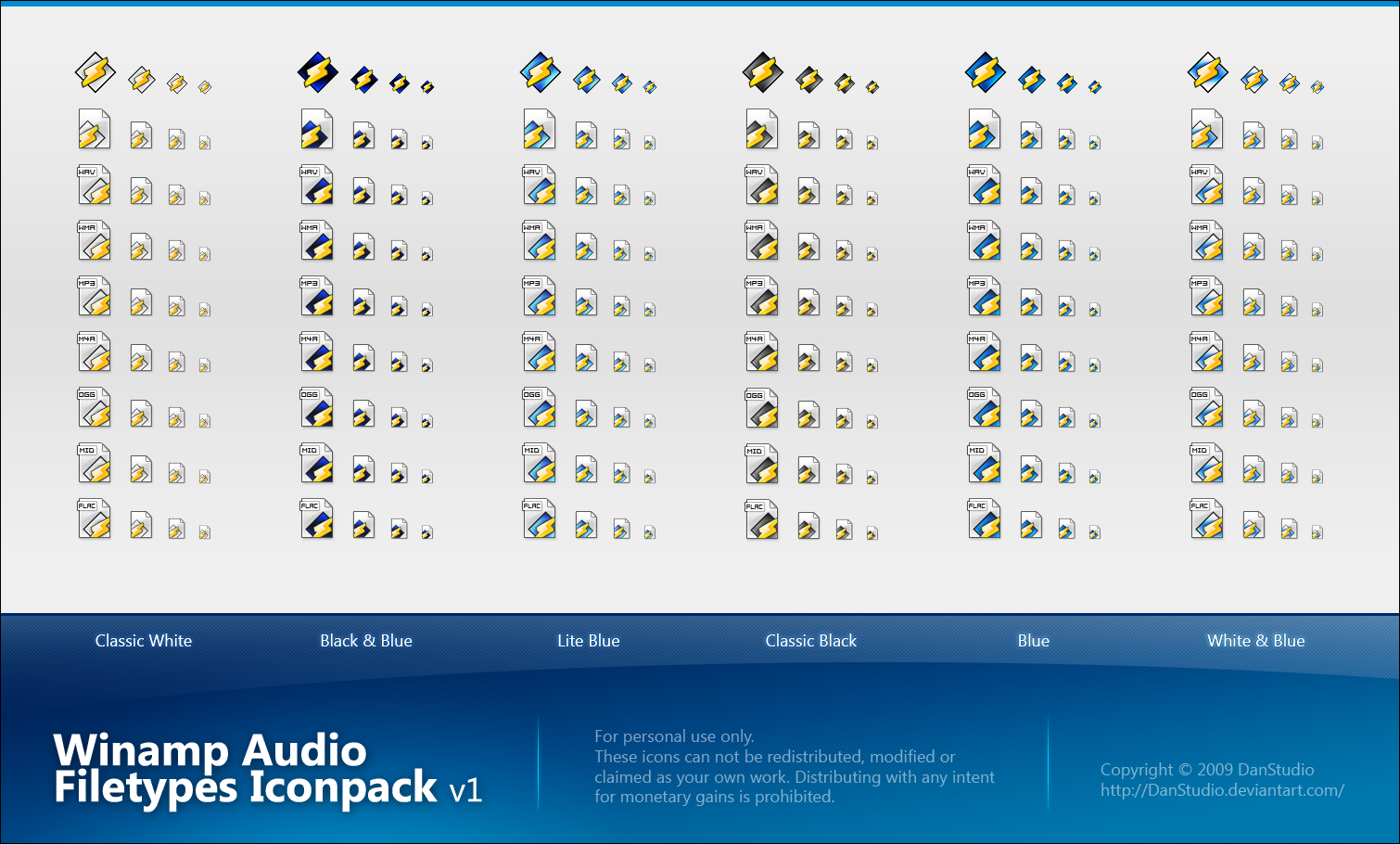Click the large M4A file icon in Black & Blue set
Image resolution: width=1400 pixels, height=844 pixels.
click(x=317, y=352)
